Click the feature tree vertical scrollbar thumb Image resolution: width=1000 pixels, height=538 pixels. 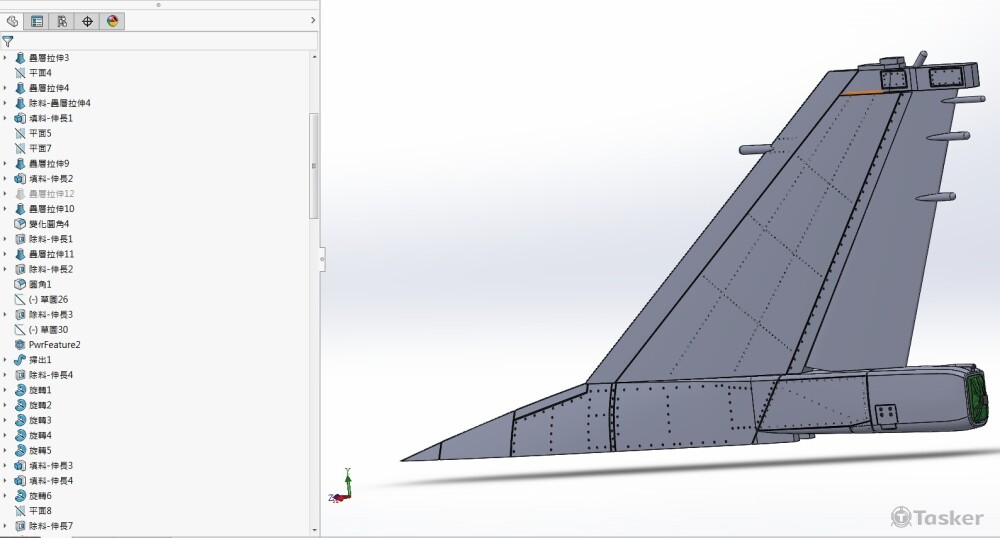(x=314, y=165)
